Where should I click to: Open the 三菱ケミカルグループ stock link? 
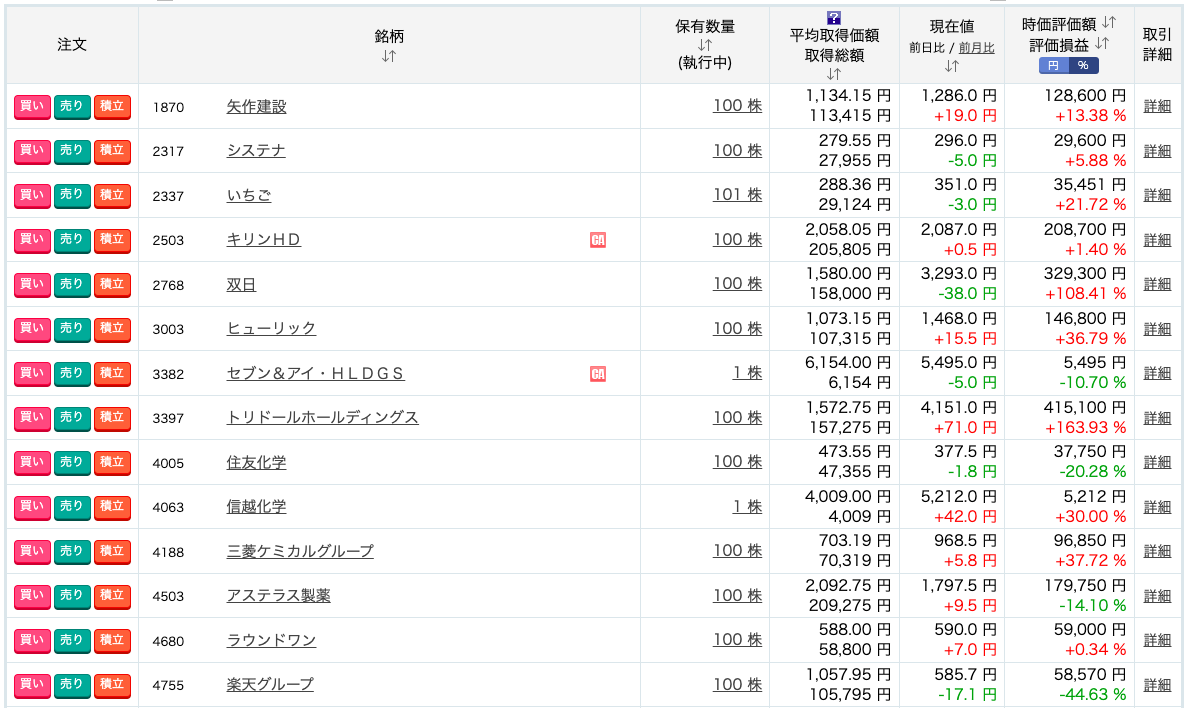click(300, 551)
